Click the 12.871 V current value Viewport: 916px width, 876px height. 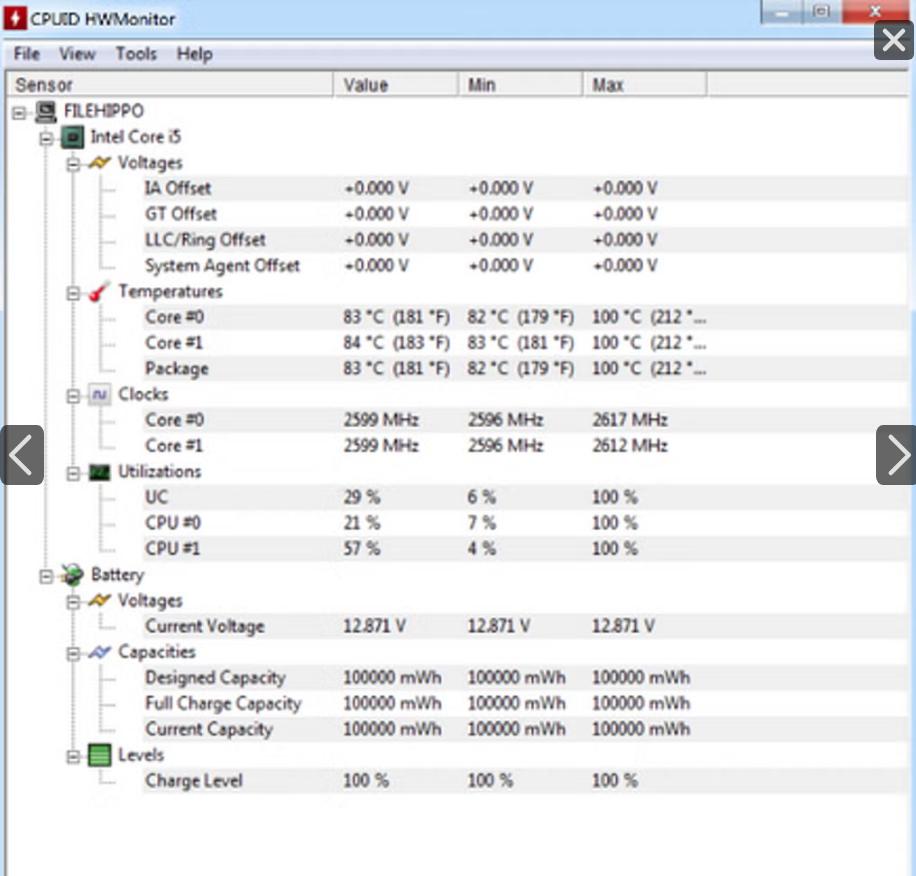(x=374, y=627)
